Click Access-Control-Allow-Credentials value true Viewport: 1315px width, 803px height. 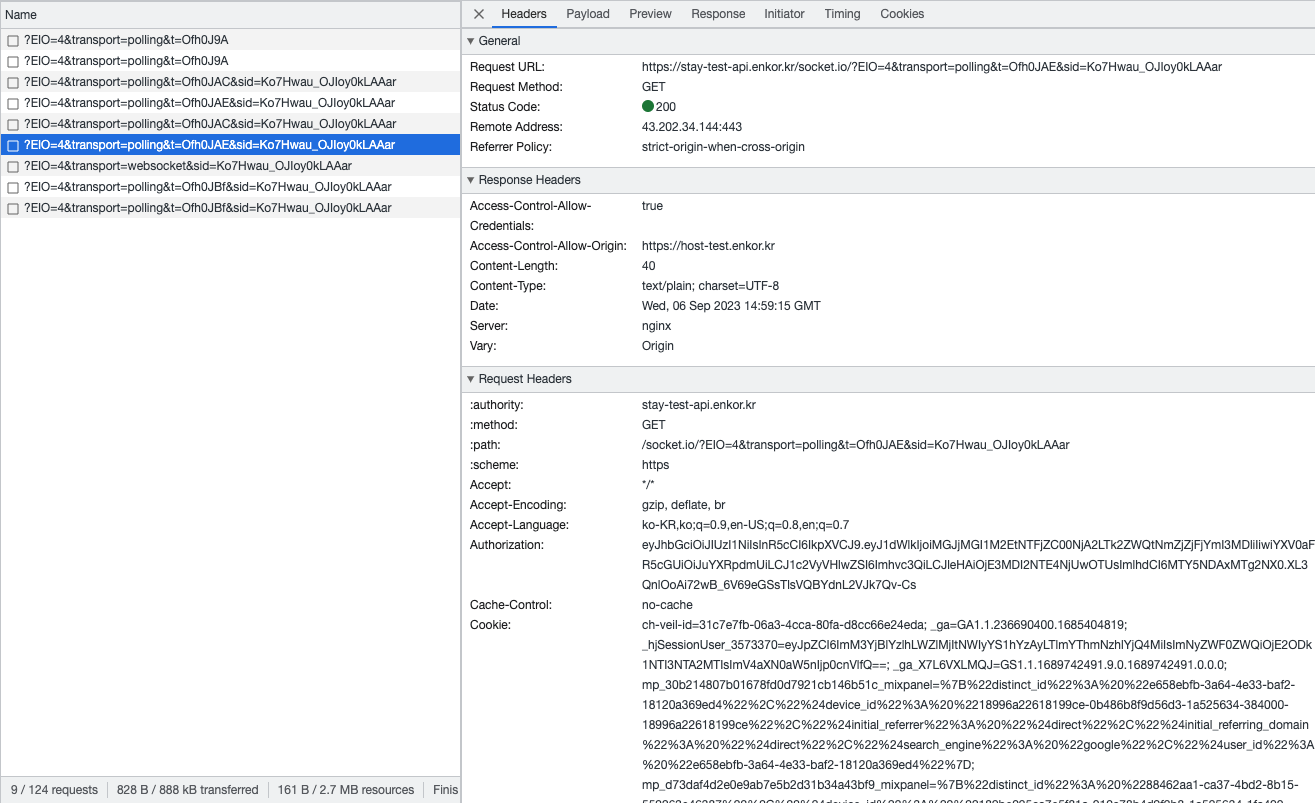click(x=652, y=206)
